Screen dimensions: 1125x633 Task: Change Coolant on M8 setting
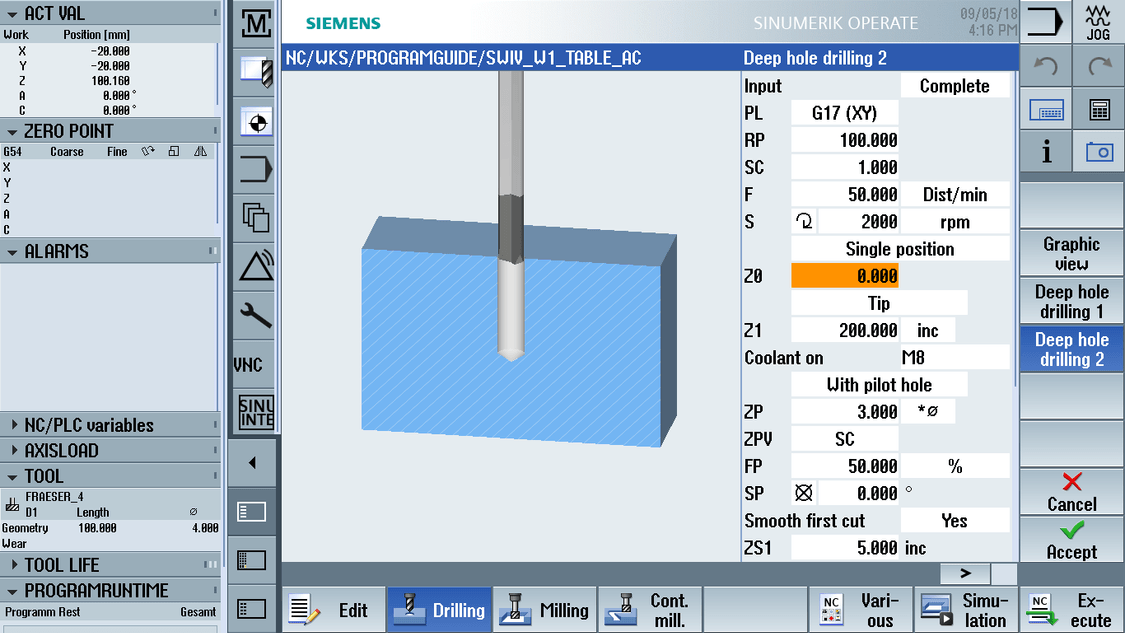(954, 357)
